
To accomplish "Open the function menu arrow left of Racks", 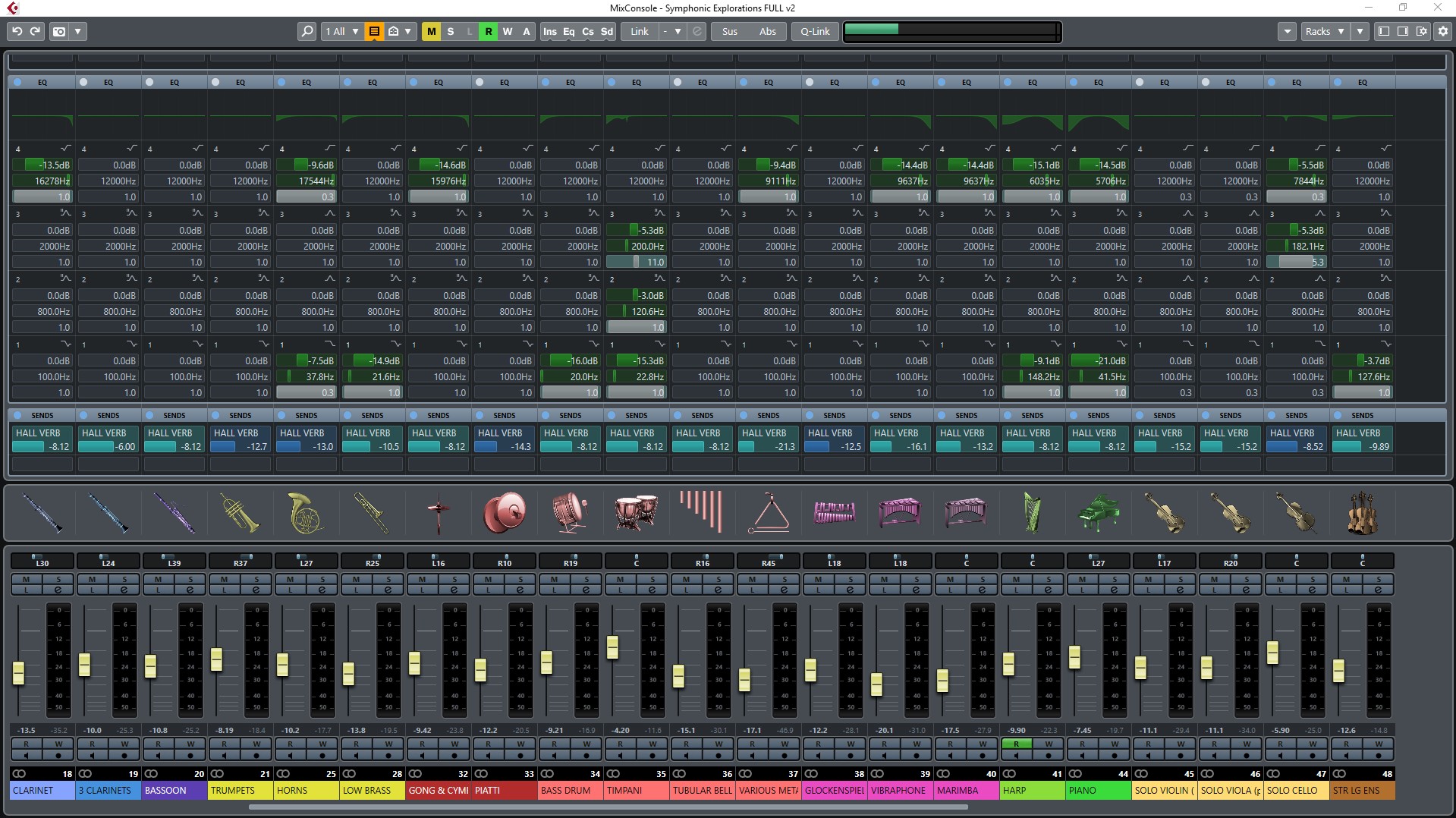I will pyautogui.click(x=1287, y=31).
